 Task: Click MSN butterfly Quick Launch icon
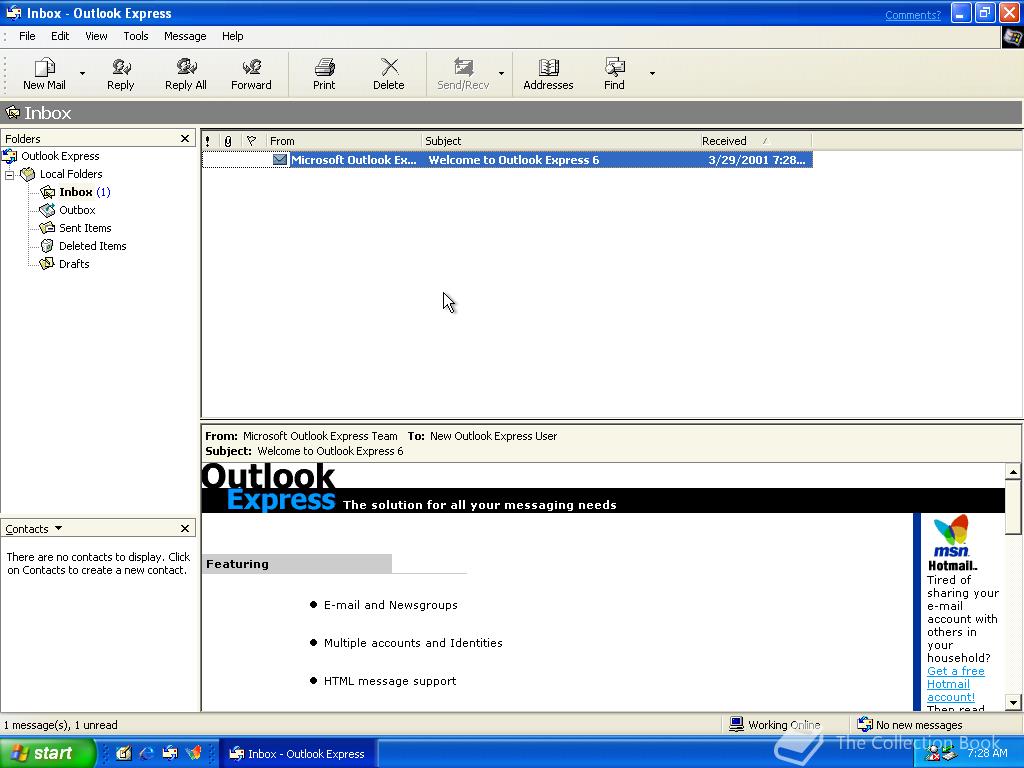tap(194, 754)
